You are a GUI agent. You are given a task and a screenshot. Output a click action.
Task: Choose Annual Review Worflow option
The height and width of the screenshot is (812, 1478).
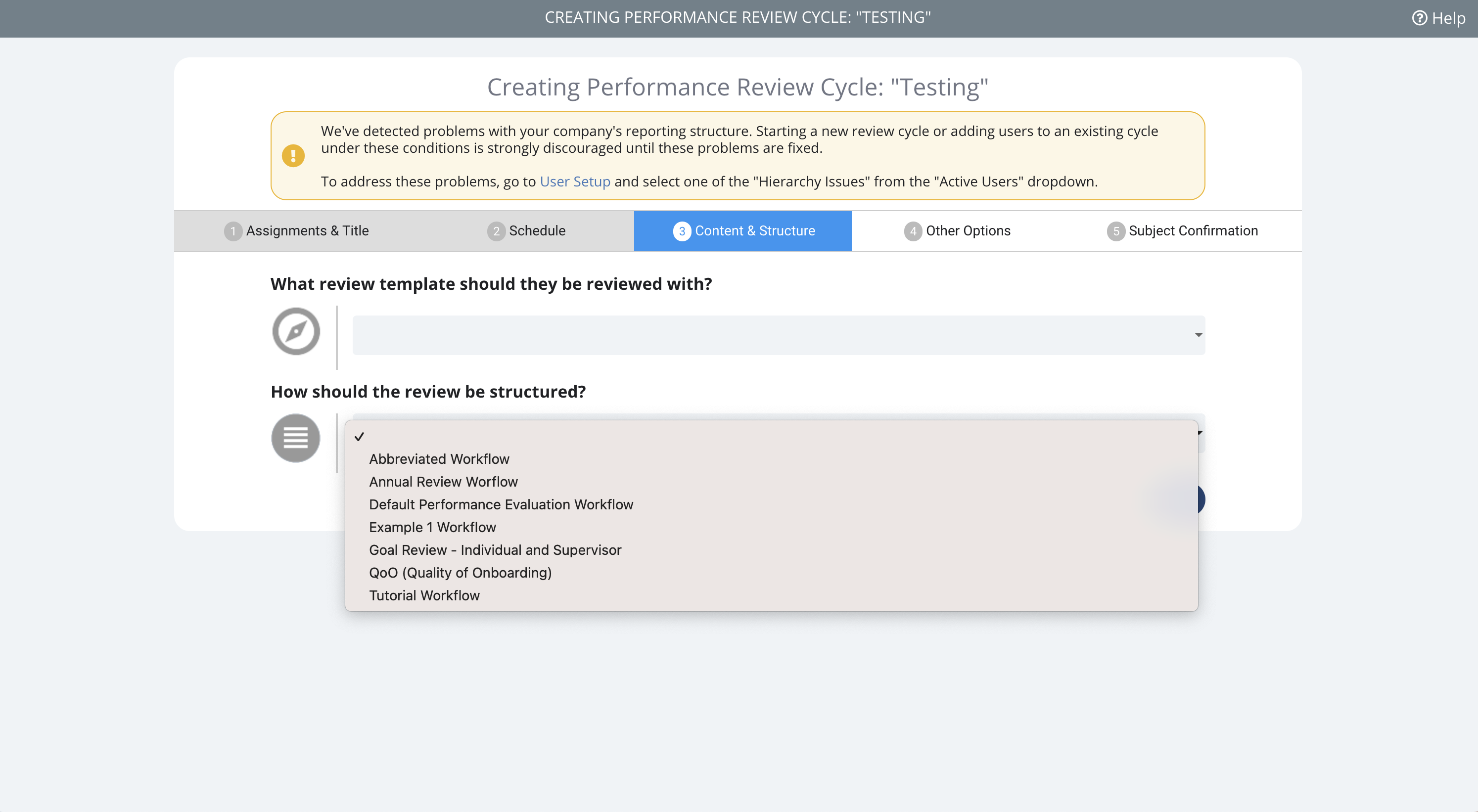coord(771,482)
